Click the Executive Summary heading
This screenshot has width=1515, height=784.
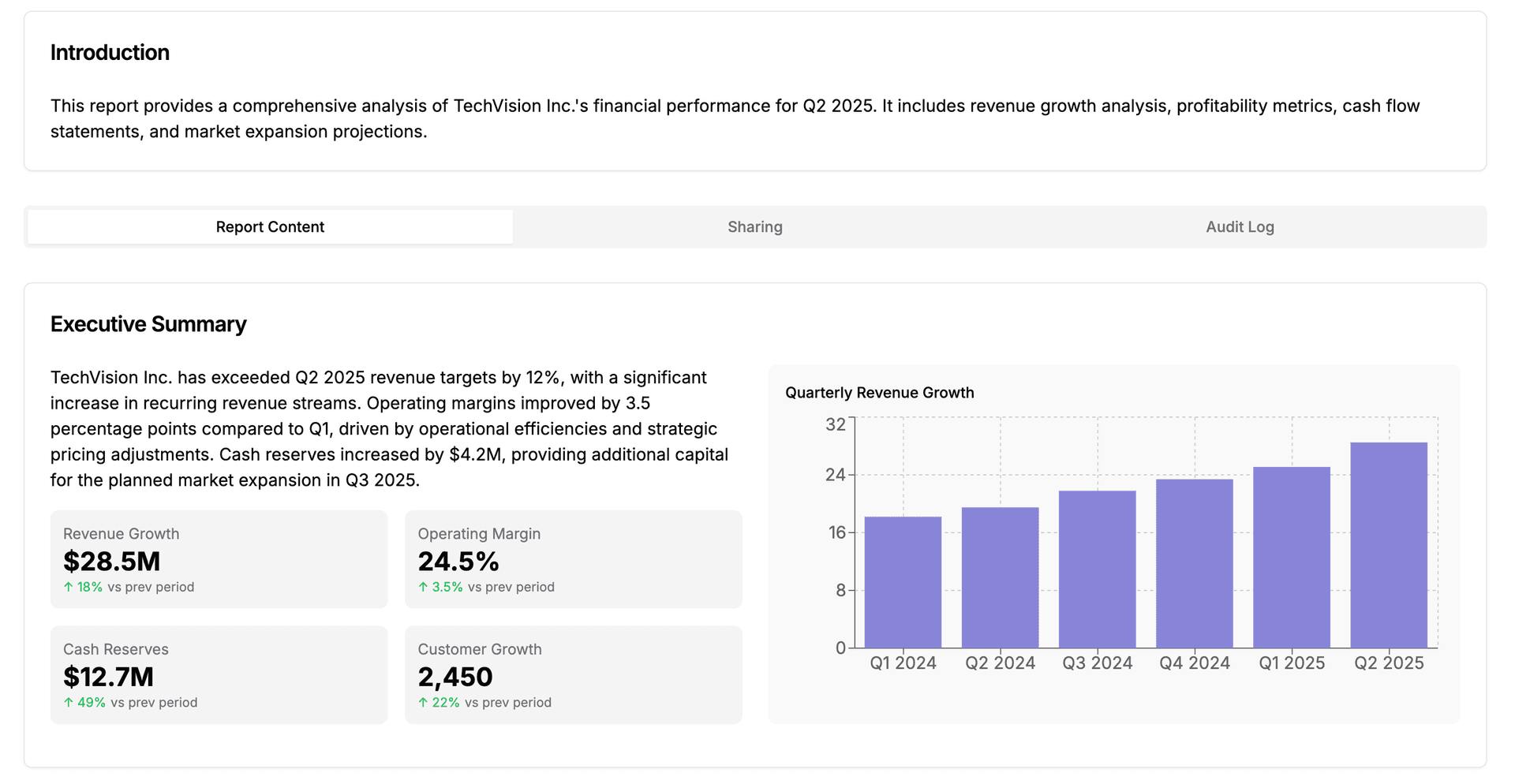click(148, 324)
